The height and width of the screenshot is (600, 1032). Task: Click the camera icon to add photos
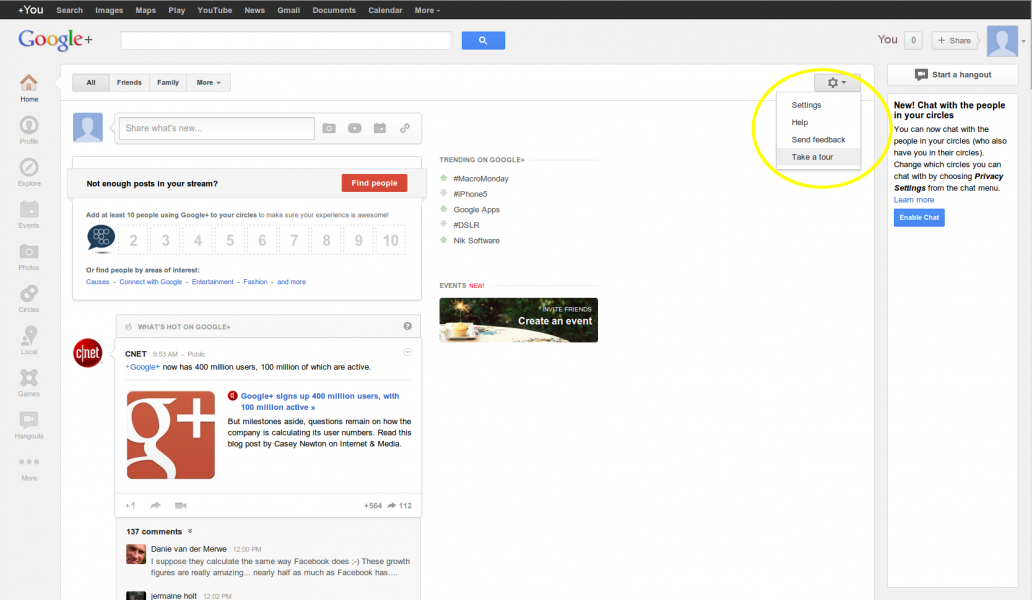pos(328,128)
